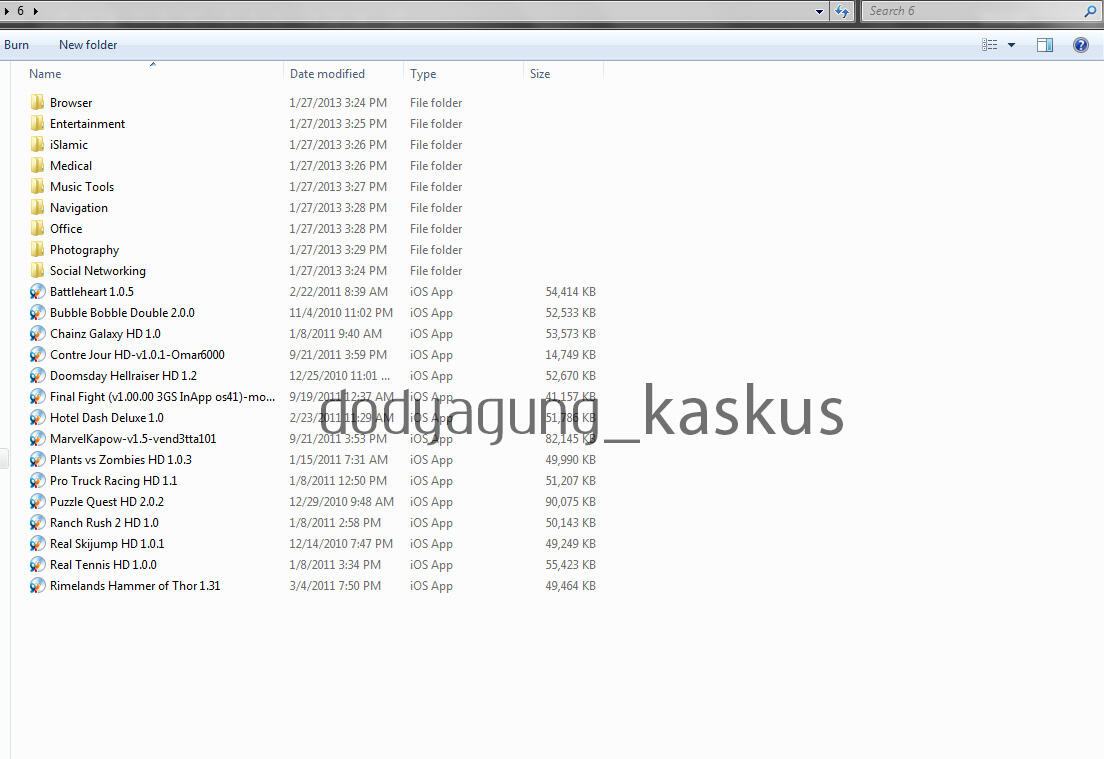Click the iSlamic folder icon

click(37, 145)
